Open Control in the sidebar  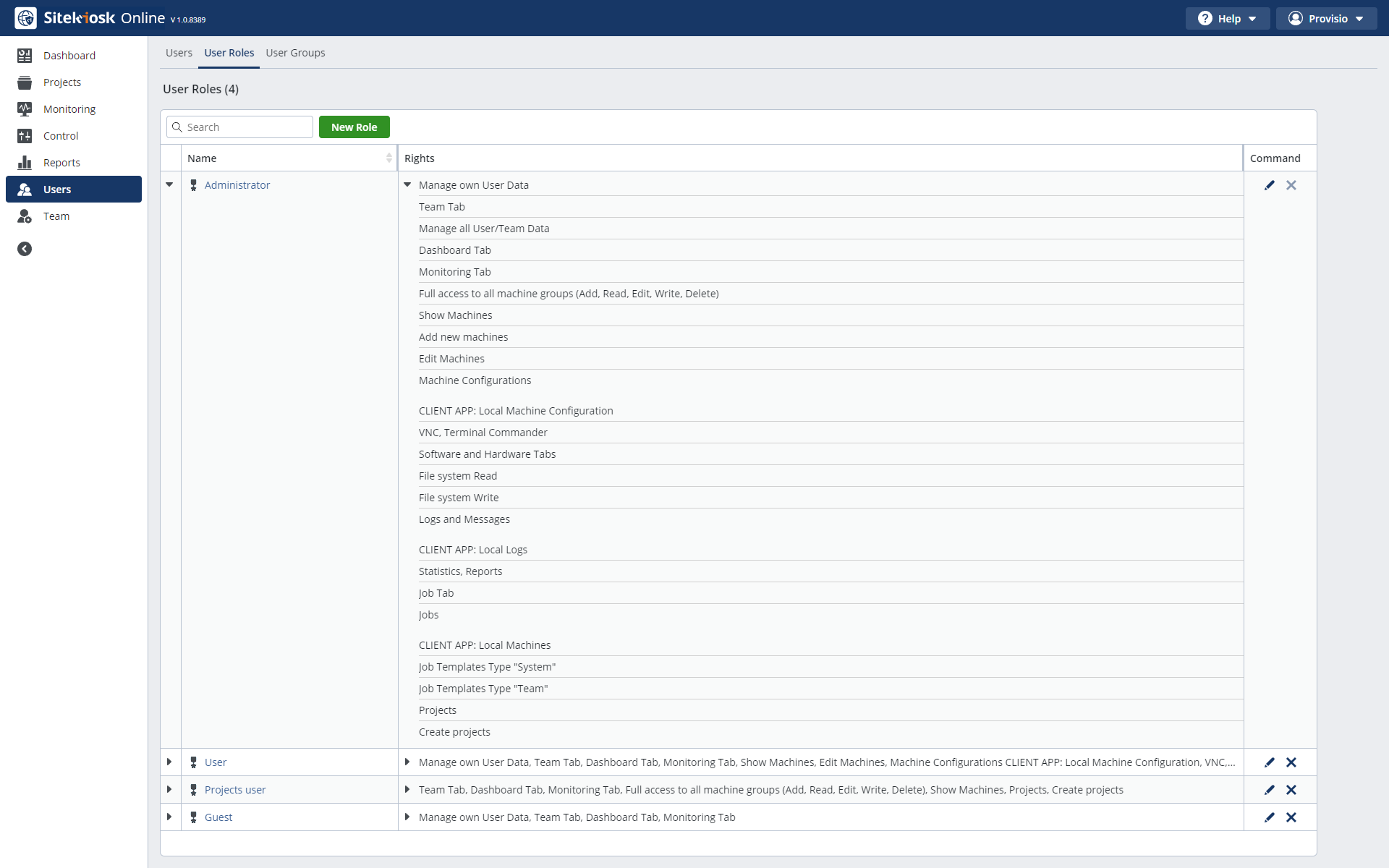pos(61,136)
